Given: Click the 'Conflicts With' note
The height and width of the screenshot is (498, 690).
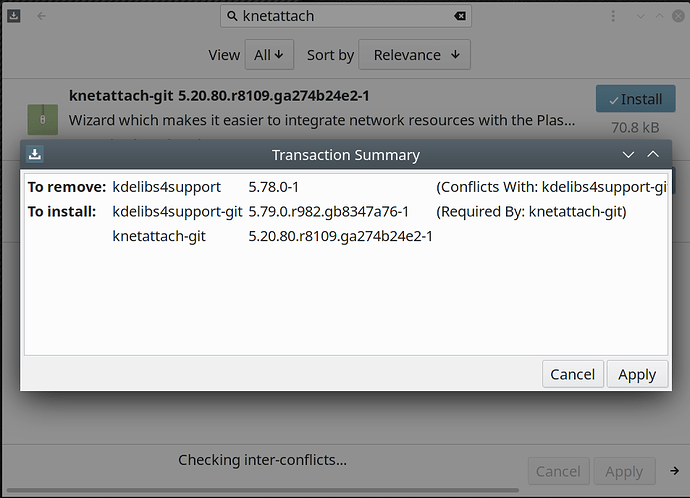Looking at the screenshot, I should coord(551,187).
